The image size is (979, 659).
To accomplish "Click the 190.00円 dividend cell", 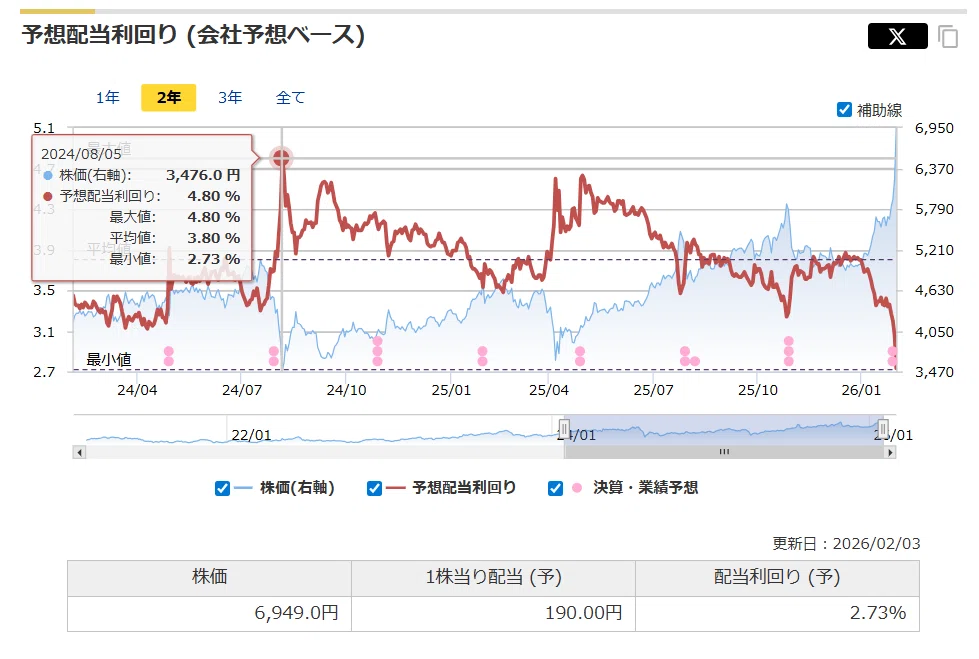I will tap(493, 613).
